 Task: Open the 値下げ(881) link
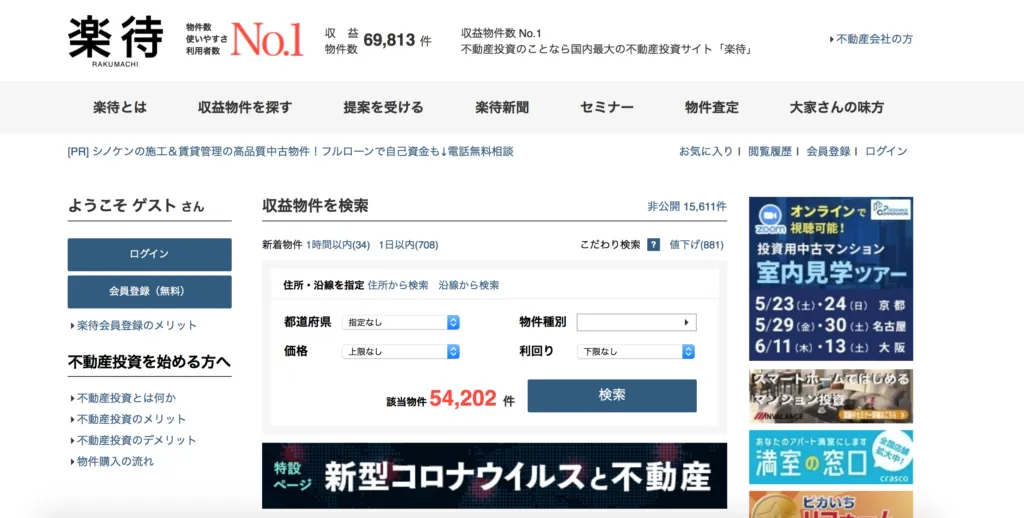pyautogui.click(x=696, y=245)
